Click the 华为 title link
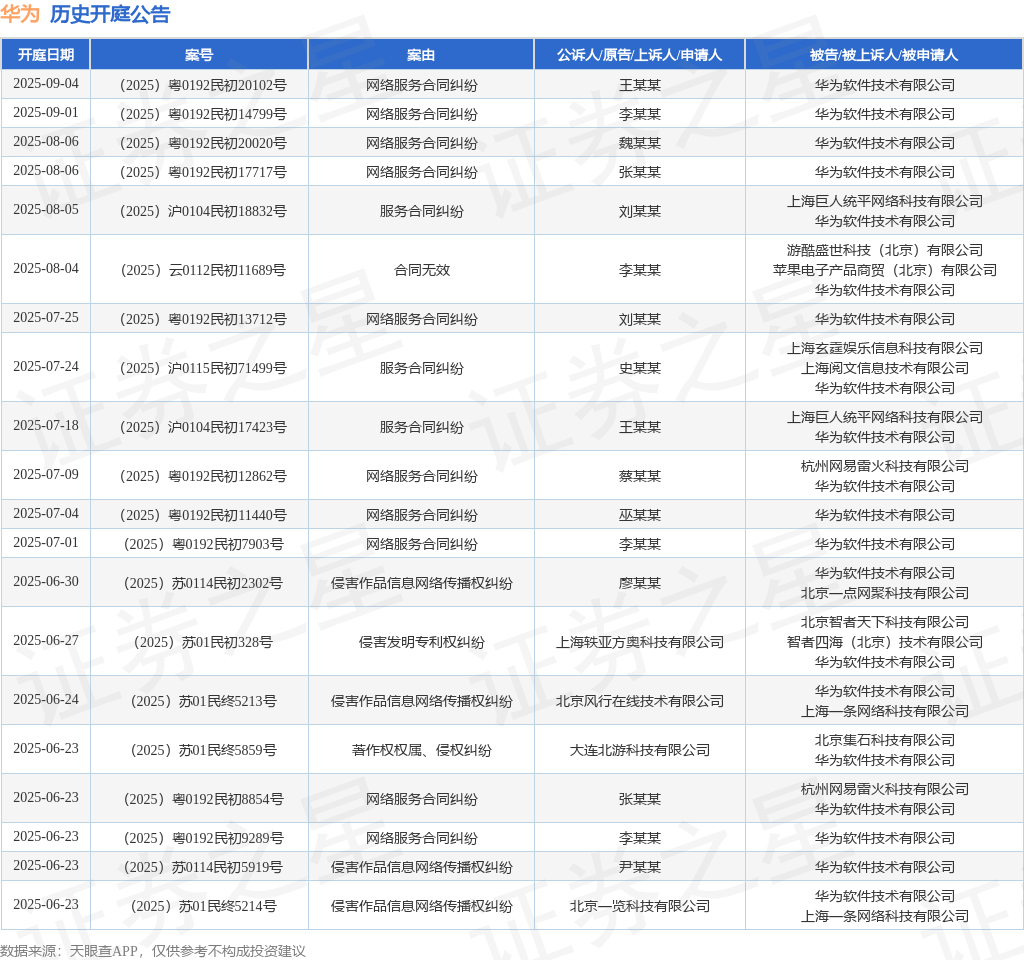This screenshot has width=1024, height=960. (20, 14)
